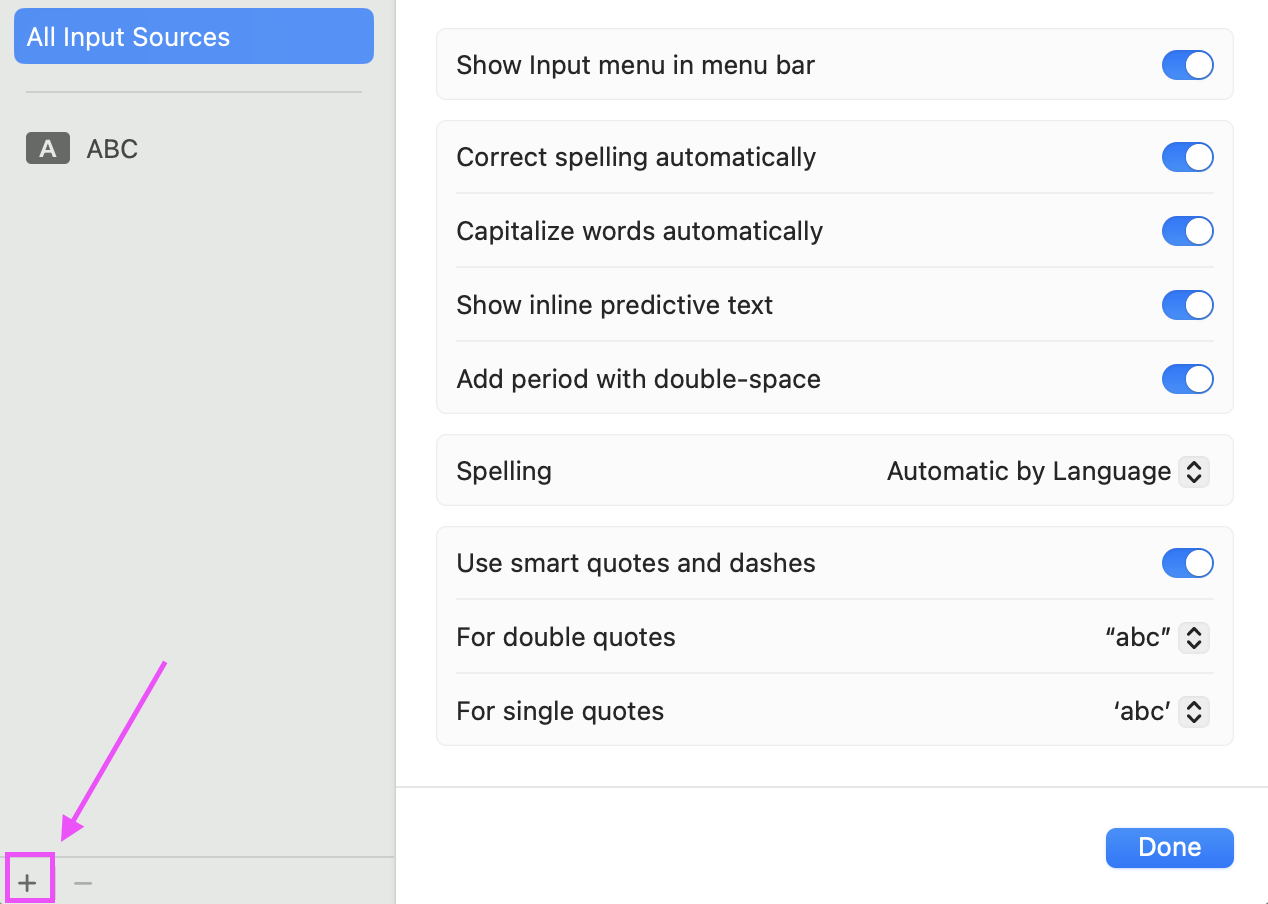Click the ABC input source icon
The width and height of the screenshot is (1268, 904).
coord(47,148)
